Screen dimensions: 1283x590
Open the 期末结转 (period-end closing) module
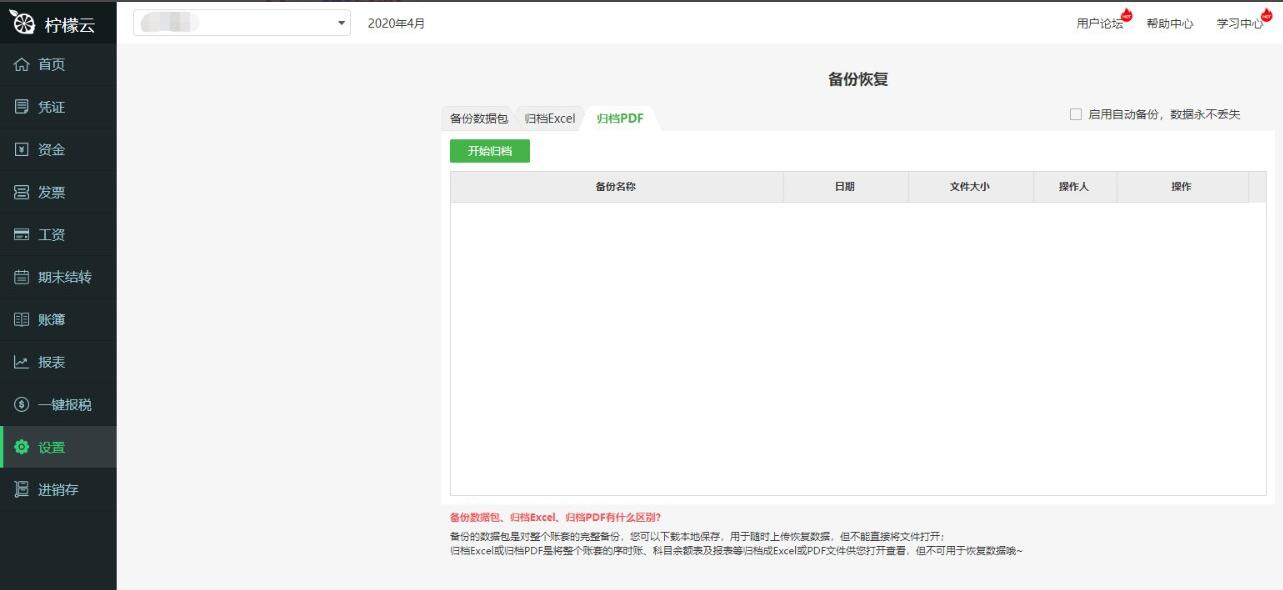click(x=55, y=276)
